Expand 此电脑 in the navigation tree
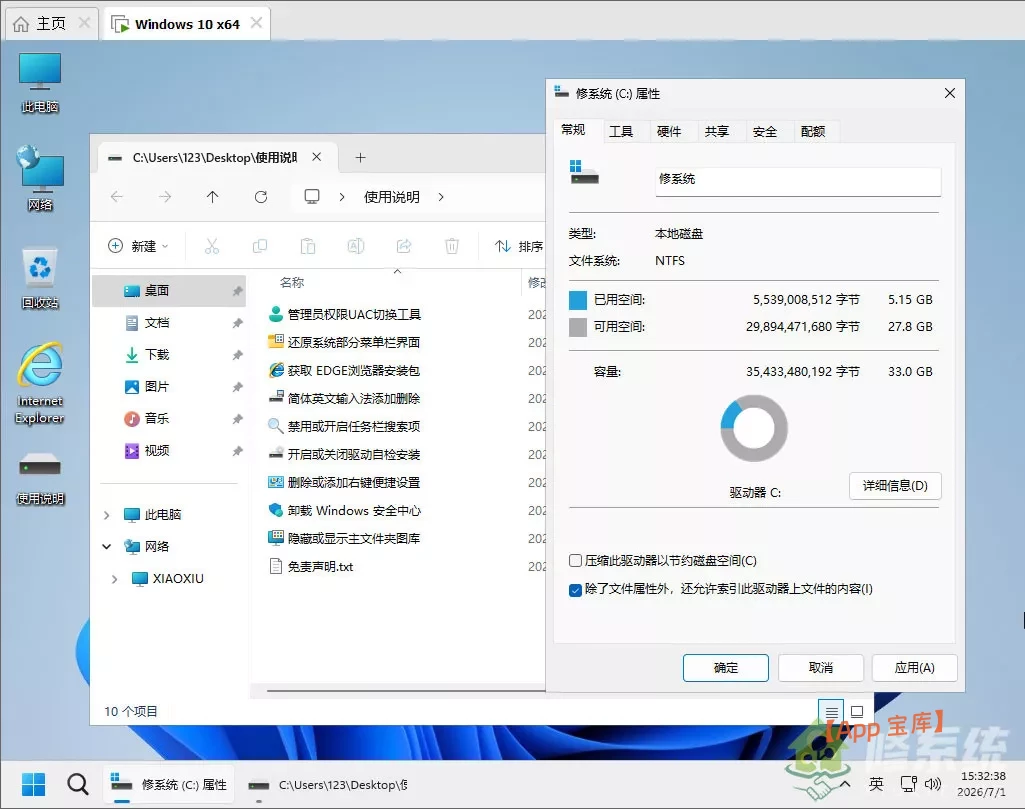 [x=107, y=515]
